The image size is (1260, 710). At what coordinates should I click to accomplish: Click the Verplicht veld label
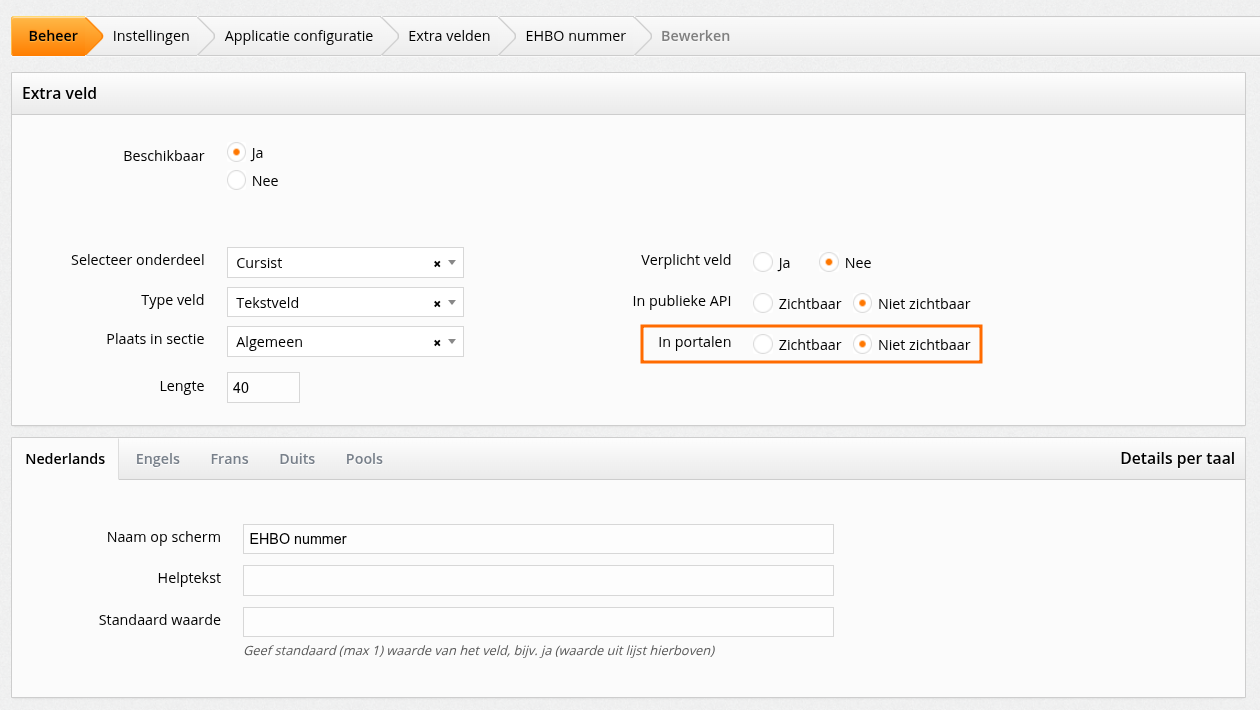point(686,260)
